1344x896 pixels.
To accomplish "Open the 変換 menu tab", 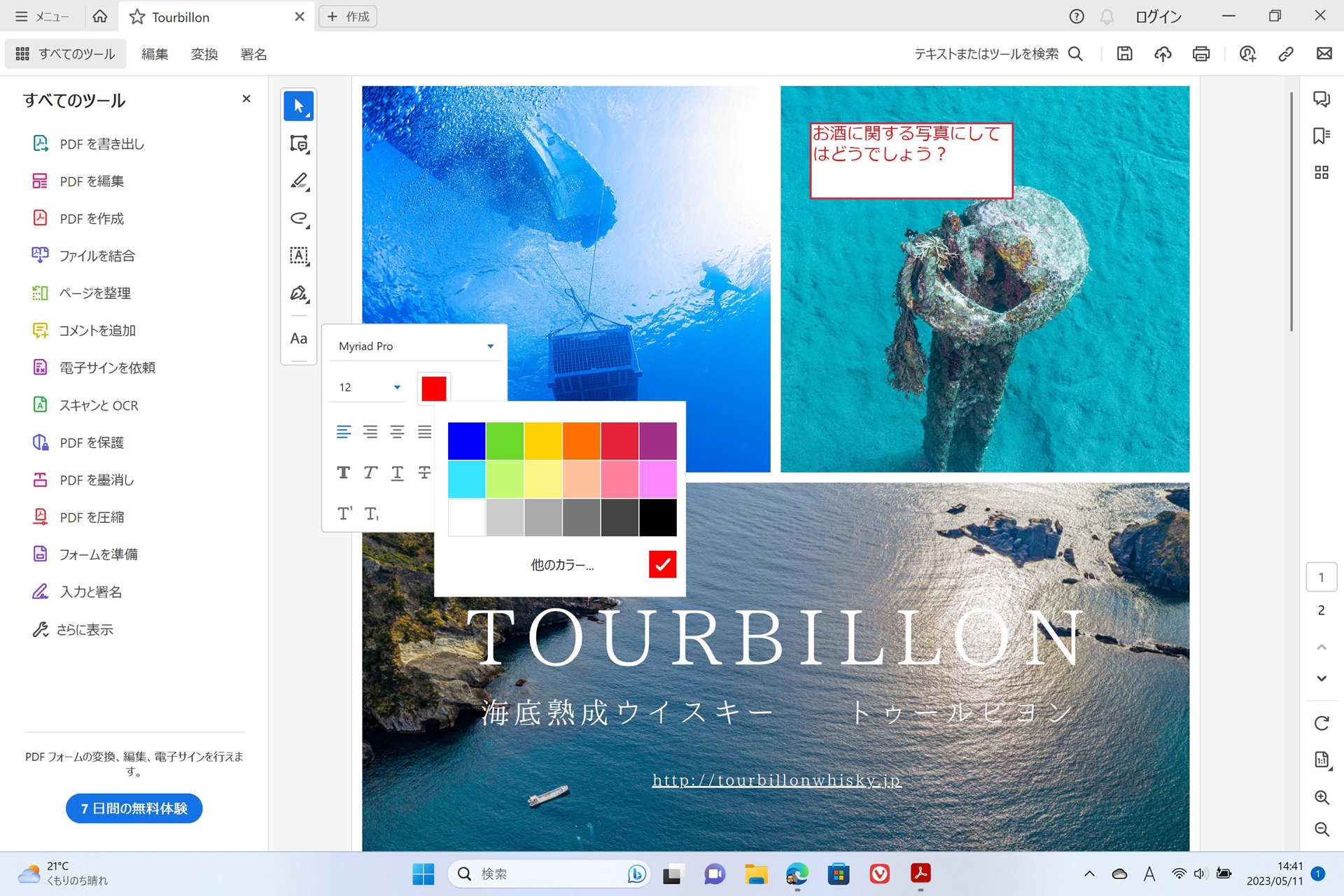I will pos(204,54).
